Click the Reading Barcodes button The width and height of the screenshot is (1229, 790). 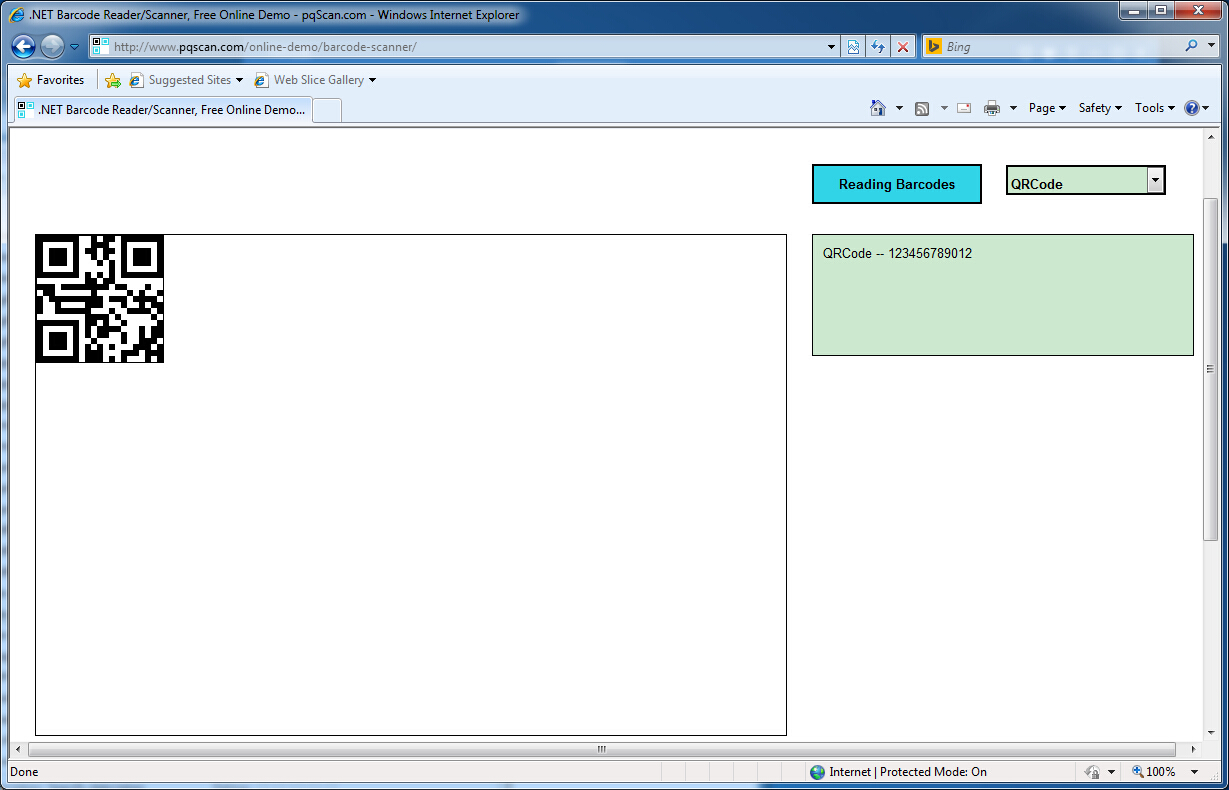897,184
